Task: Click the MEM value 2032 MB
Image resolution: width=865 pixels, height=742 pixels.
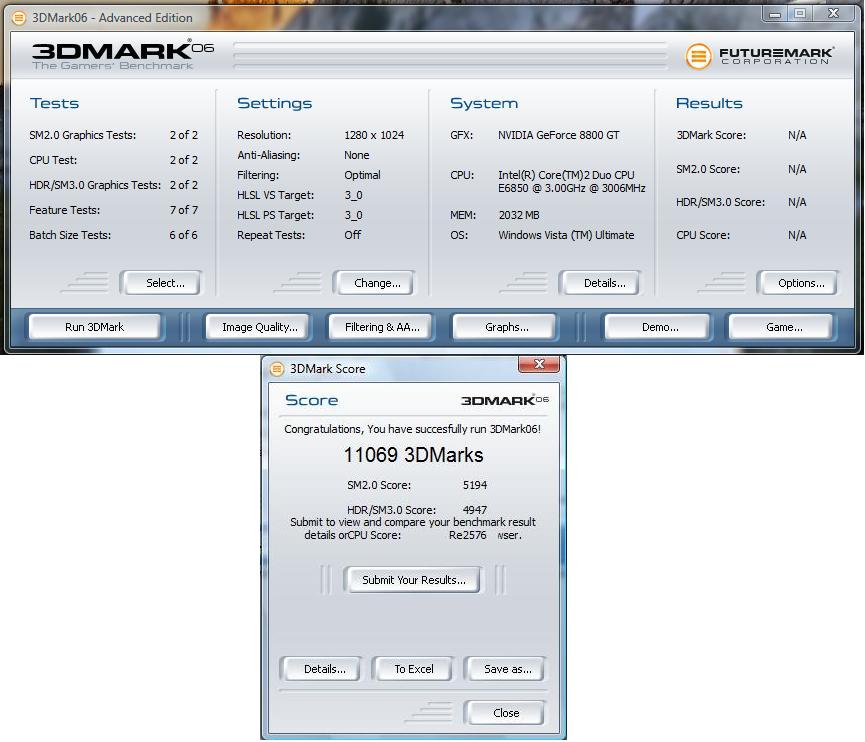Action: [519, 215]
